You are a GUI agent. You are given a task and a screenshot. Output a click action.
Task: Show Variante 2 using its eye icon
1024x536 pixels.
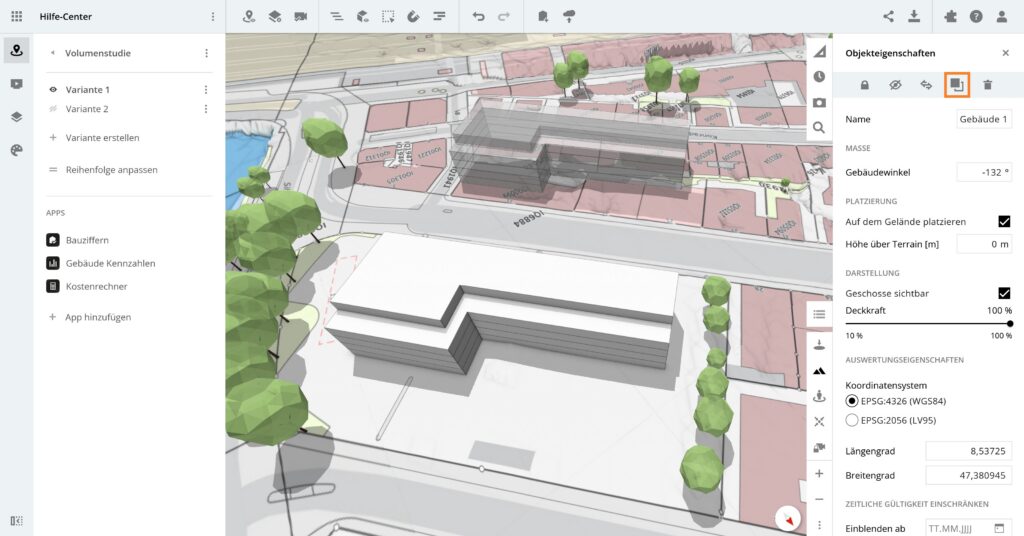53,109
